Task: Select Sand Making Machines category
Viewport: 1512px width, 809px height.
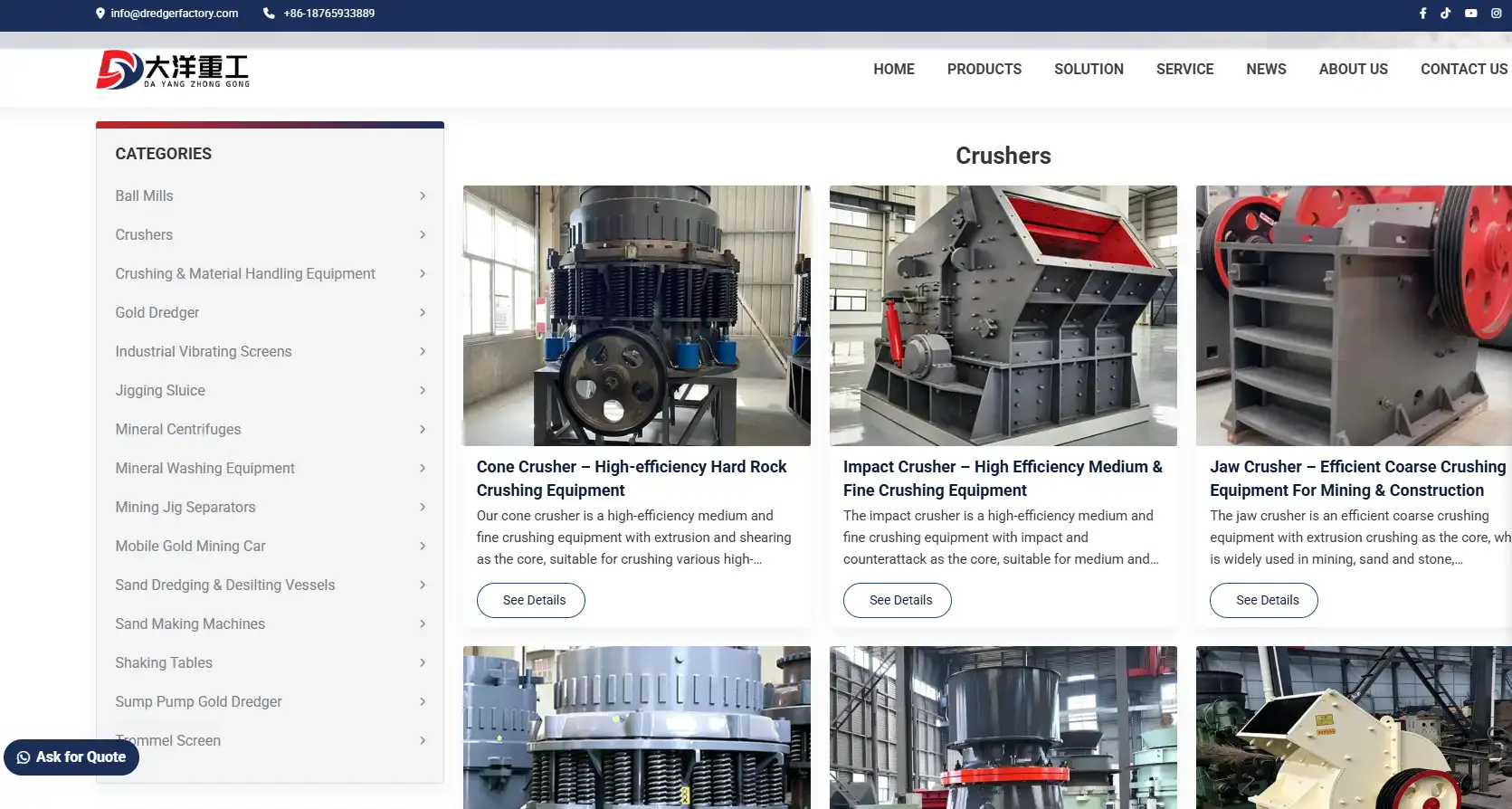Action: point(190,624)
